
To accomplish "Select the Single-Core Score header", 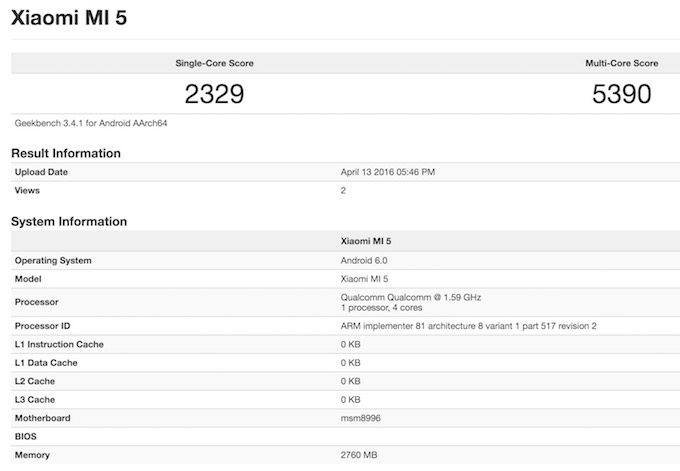I will 214,63.
